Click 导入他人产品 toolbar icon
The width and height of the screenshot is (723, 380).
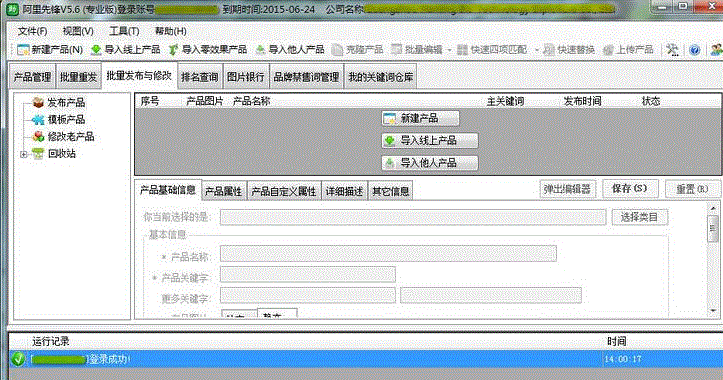[290, 49]
